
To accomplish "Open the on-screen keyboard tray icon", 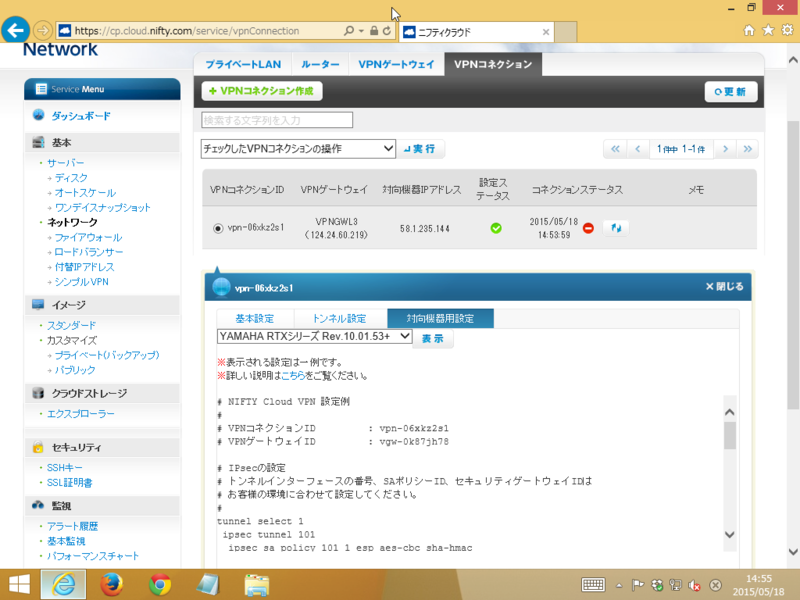I will pos(593,585).
